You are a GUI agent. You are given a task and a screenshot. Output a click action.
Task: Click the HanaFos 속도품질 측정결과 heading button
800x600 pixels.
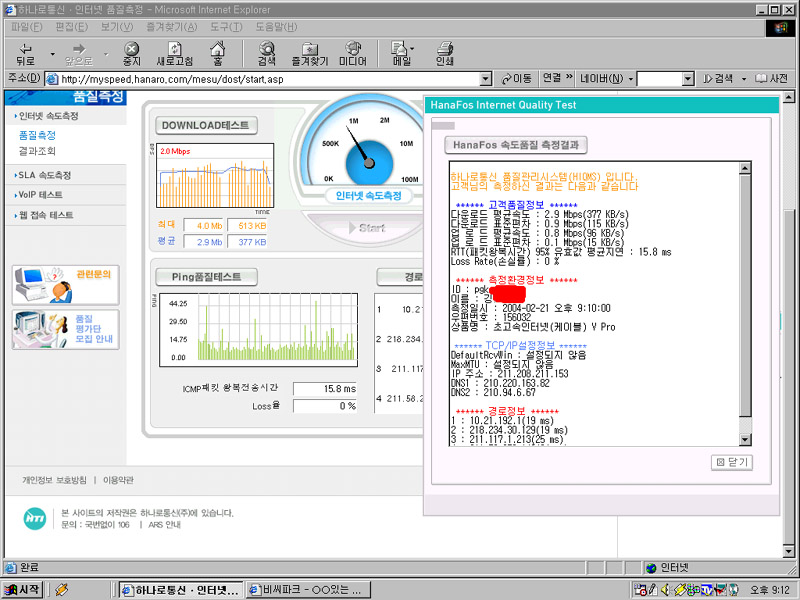coord(516,145)
